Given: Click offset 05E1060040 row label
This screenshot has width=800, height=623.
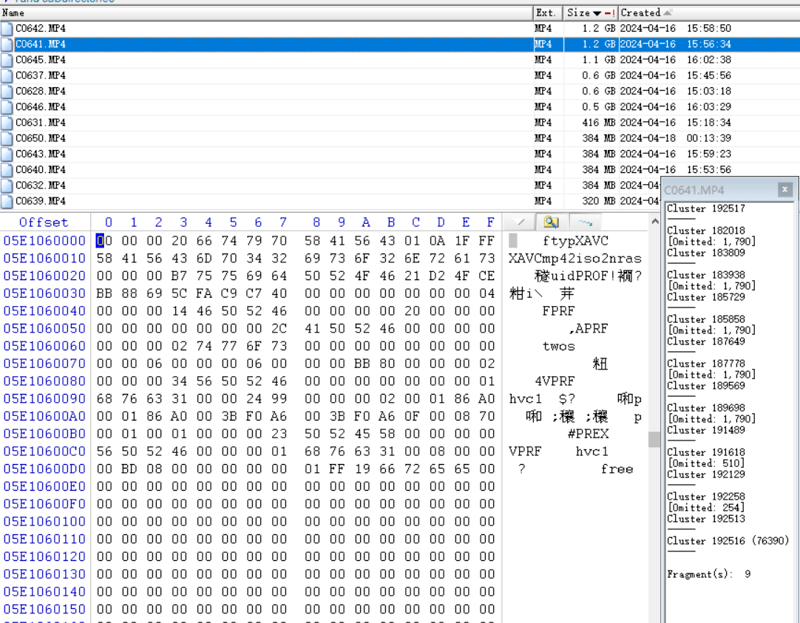Looking at the screenshot, I should (44, 311).
